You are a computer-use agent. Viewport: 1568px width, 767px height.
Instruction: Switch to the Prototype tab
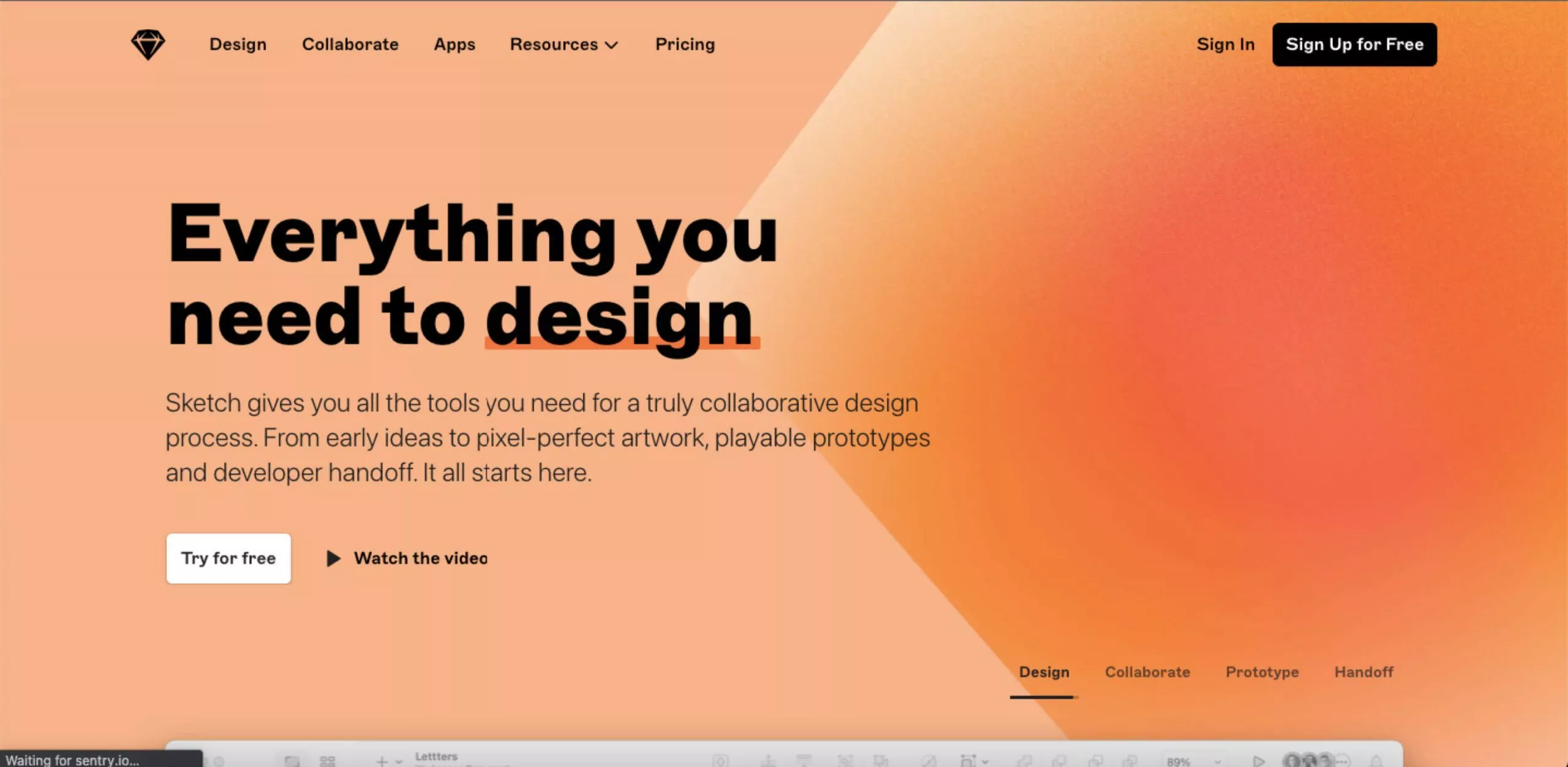pos(1262,672)
